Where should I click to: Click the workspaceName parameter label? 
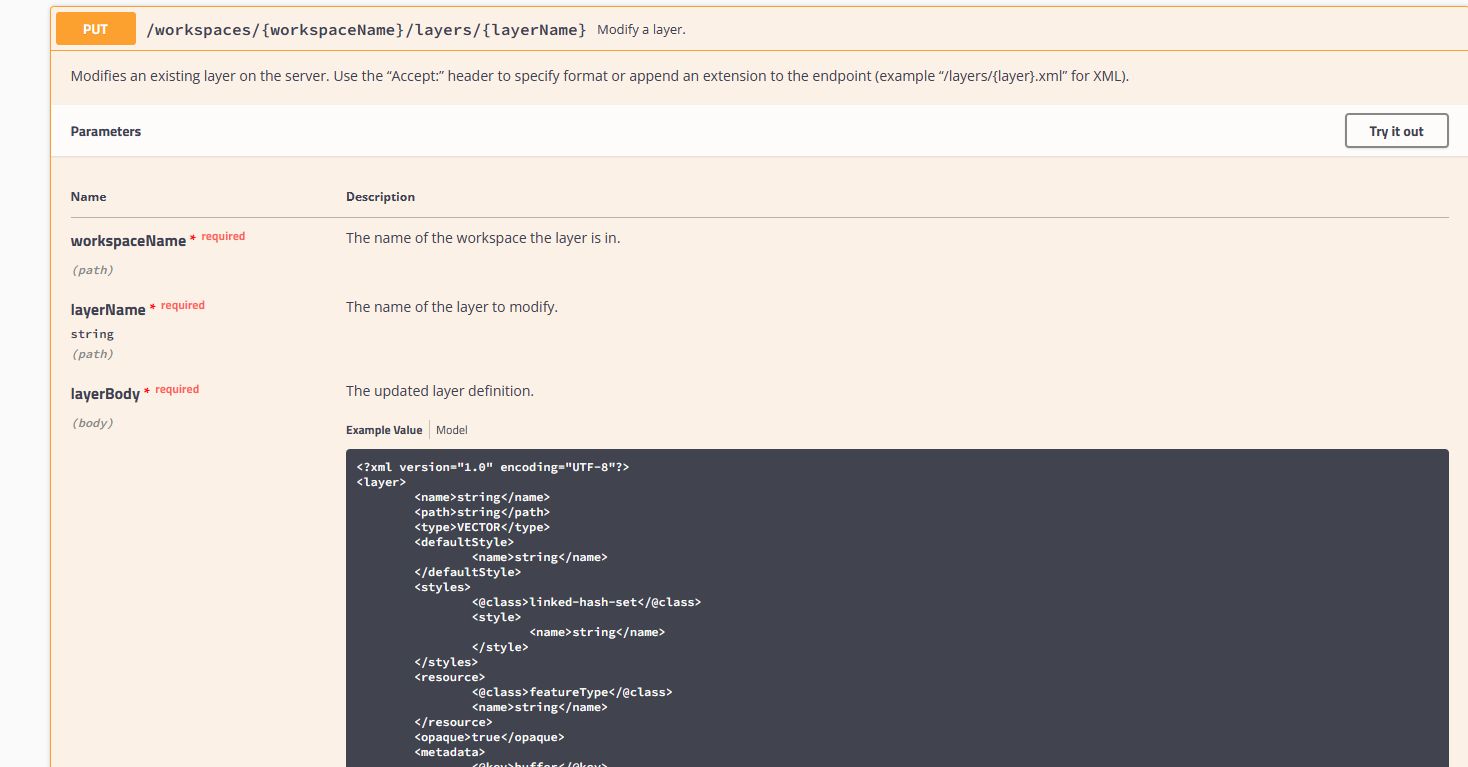coord(129,240)
